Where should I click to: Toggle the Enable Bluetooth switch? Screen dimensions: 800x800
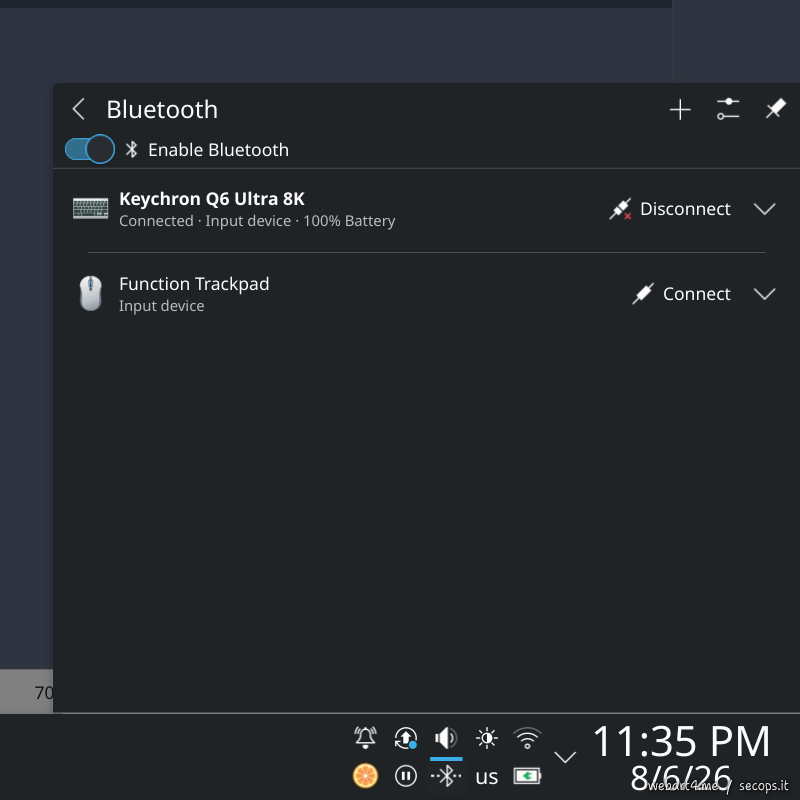[x=90, y=149]
